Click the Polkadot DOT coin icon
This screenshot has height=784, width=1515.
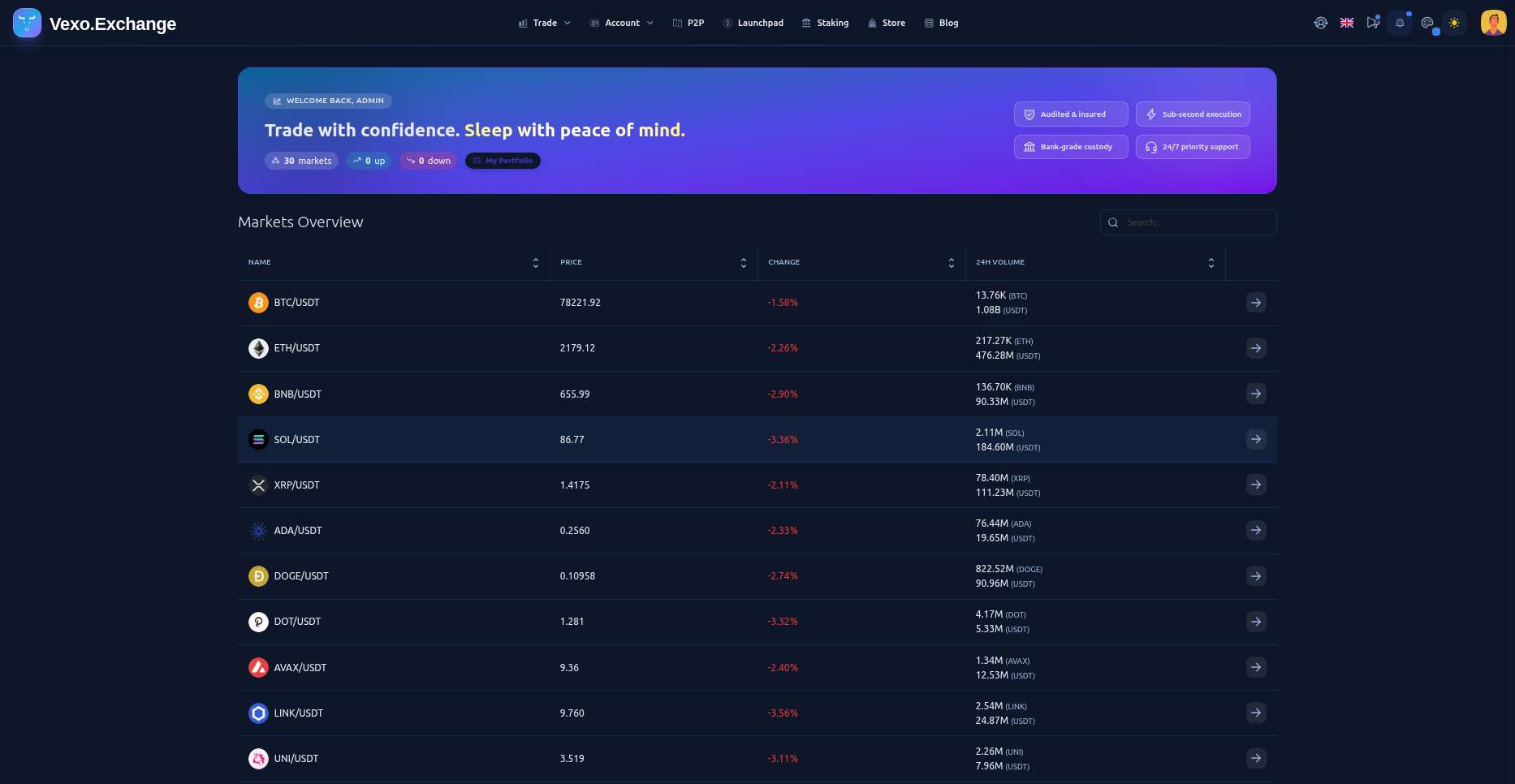click(258, 622)
